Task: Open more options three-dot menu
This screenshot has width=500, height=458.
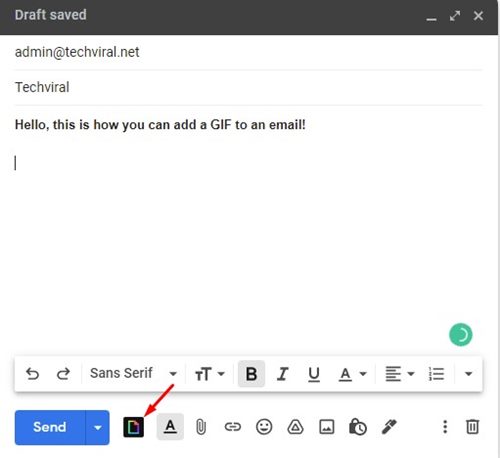Action: (445, 427)
